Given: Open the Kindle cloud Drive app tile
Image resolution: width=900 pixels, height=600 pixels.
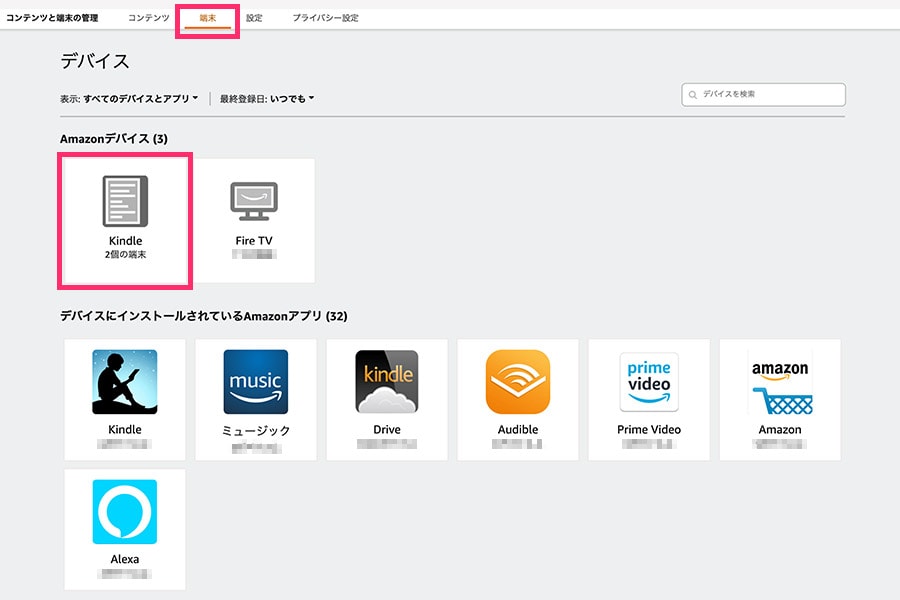Looking at the screenshot, I should point(387,400).
